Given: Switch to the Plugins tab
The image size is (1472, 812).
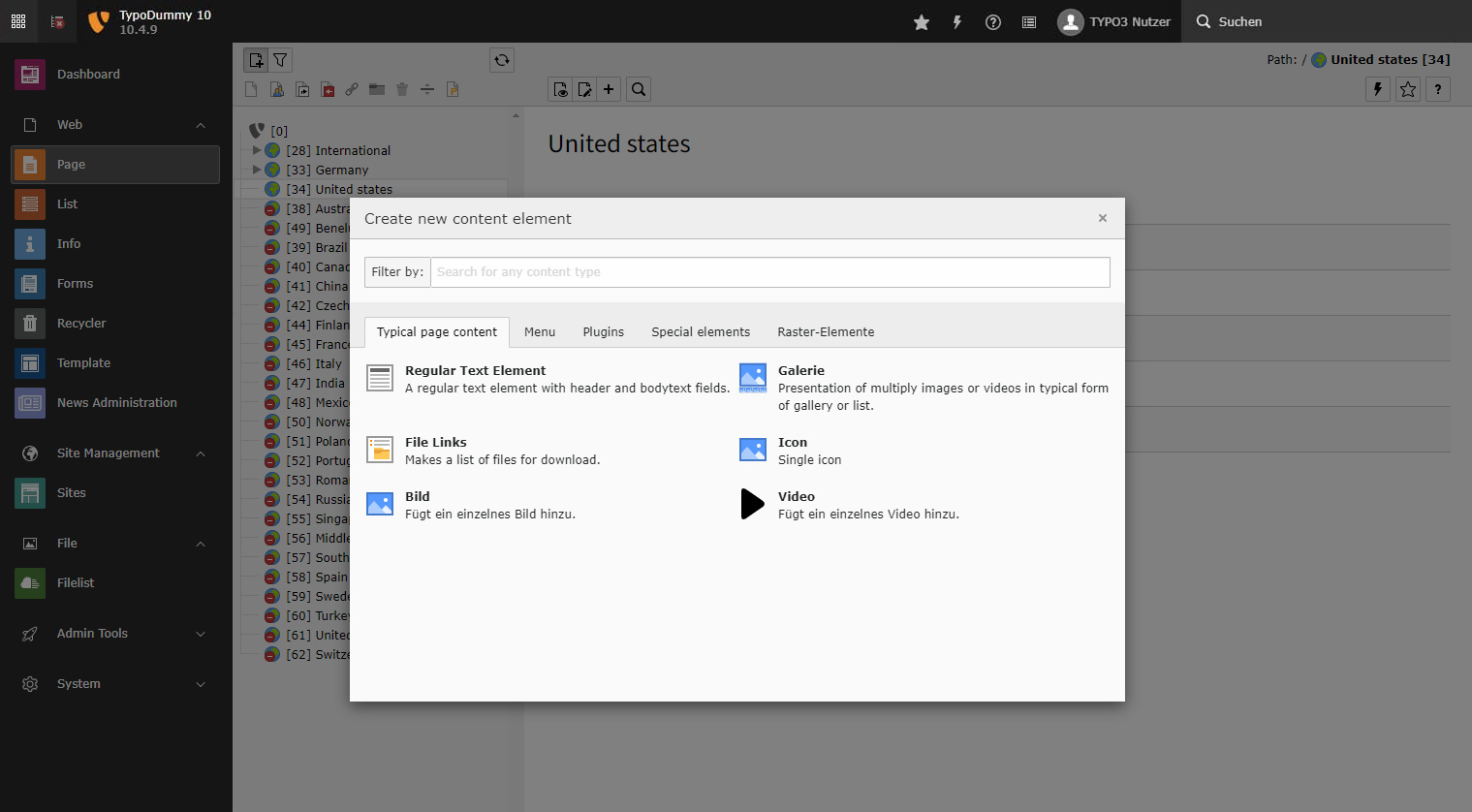Looking at the screenshot, I should pyautogui.click(x=604, y=332).
